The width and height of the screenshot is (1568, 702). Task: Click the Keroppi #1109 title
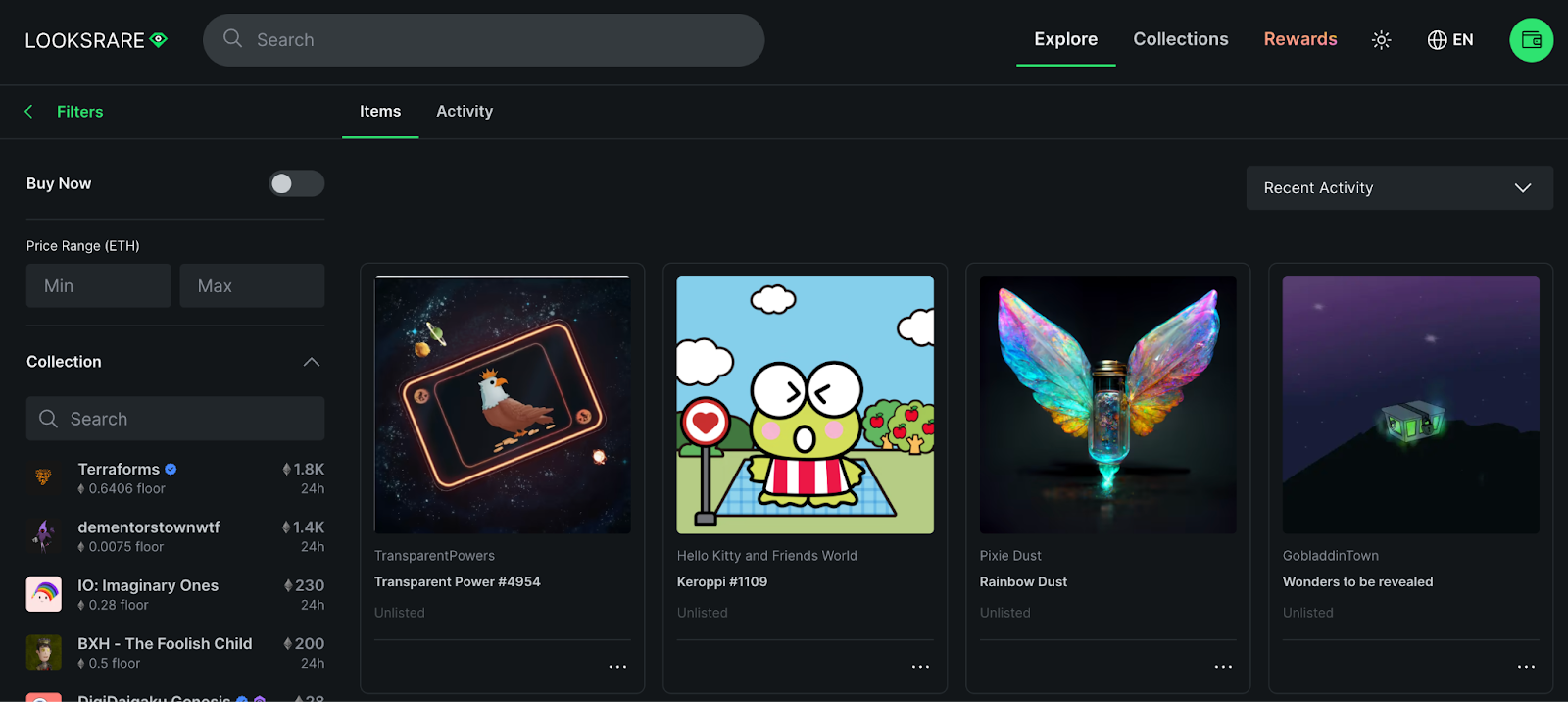coord(722,581)
